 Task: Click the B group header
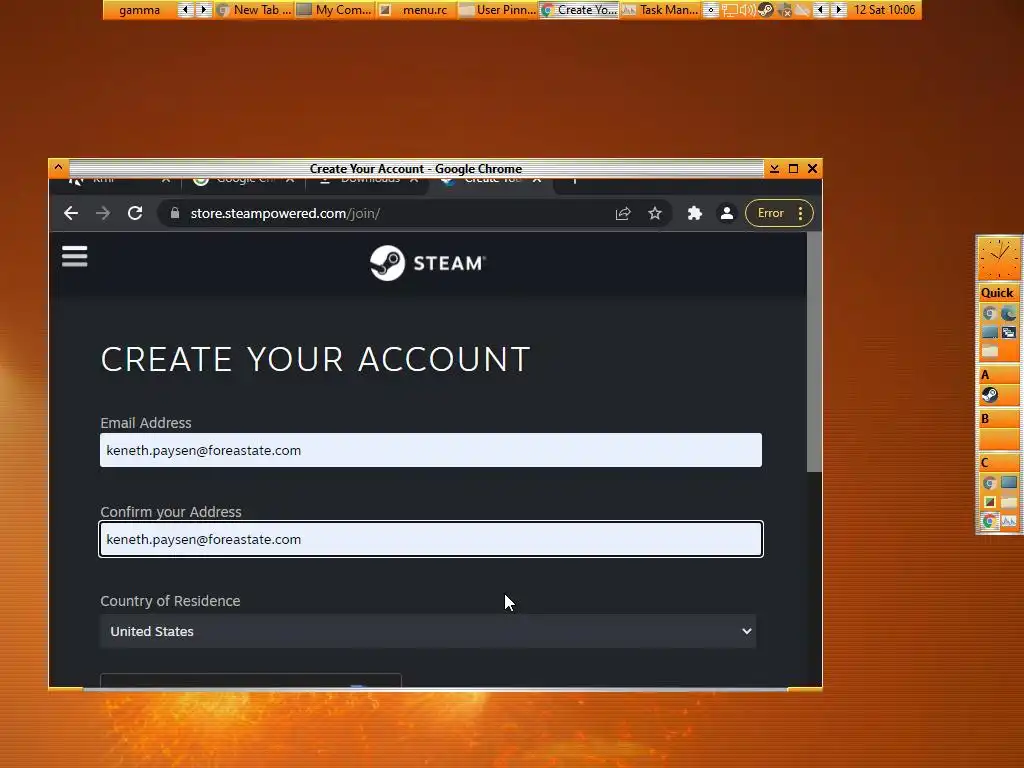[998, 419]
